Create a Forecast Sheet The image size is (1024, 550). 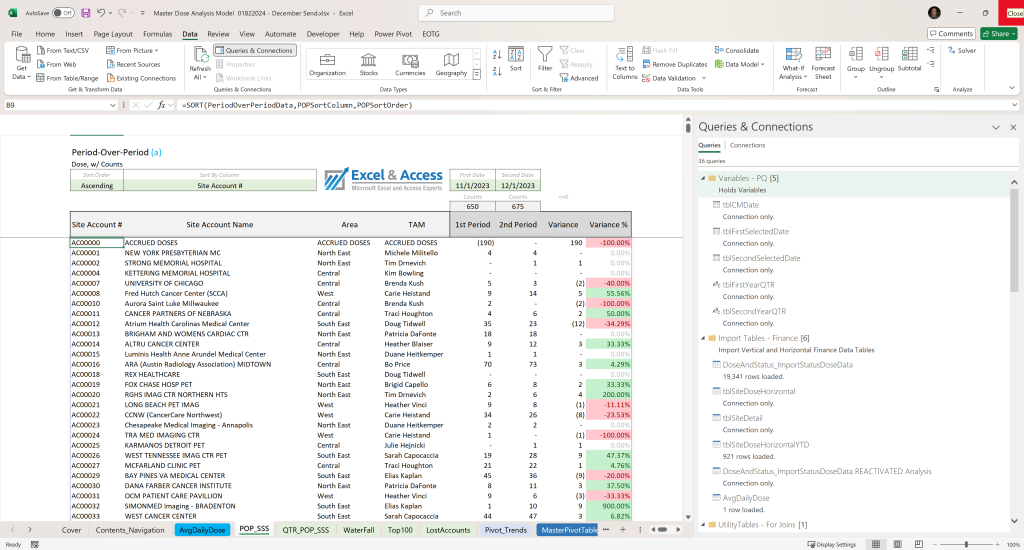[823, 63]
